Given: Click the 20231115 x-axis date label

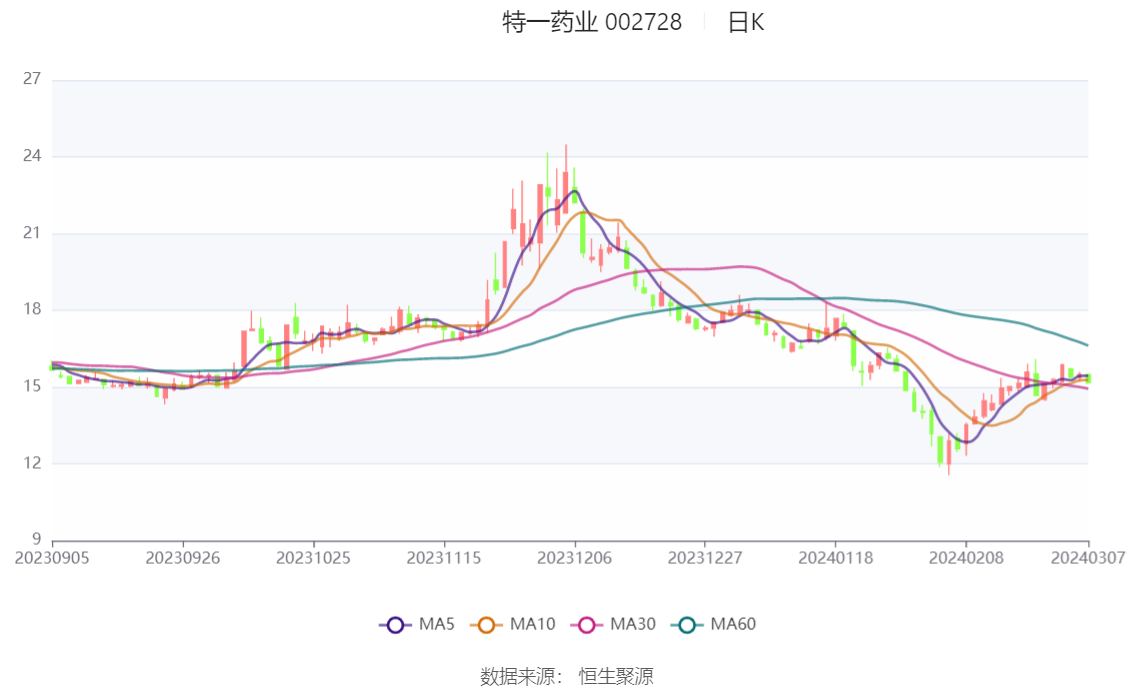Looking at the screenshot, I should pyautogui.click(x=444, y=558).
